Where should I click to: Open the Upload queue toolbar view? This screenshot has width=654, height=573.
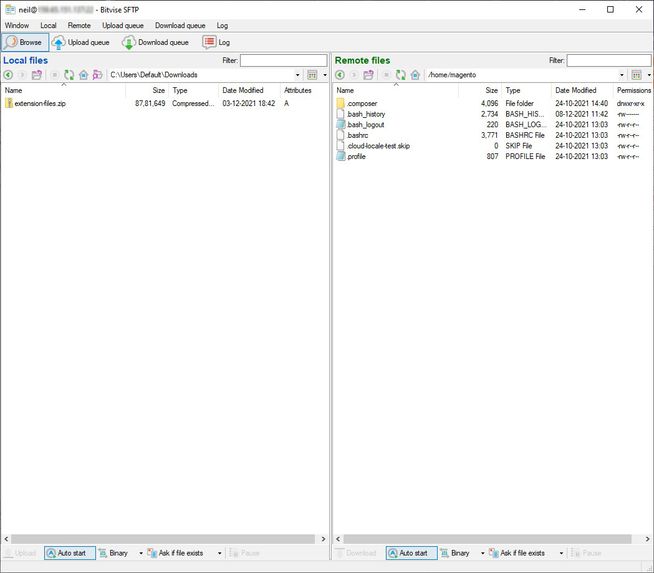tap(81, 43)
